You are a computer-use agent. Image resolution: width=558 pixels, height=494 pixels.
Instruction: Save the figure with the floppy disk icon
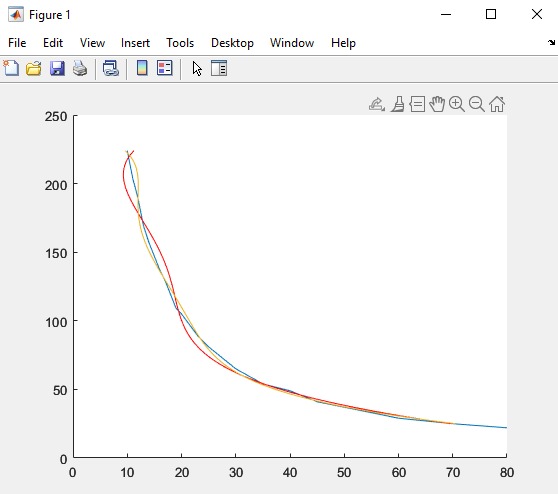(x=57, y=68)
